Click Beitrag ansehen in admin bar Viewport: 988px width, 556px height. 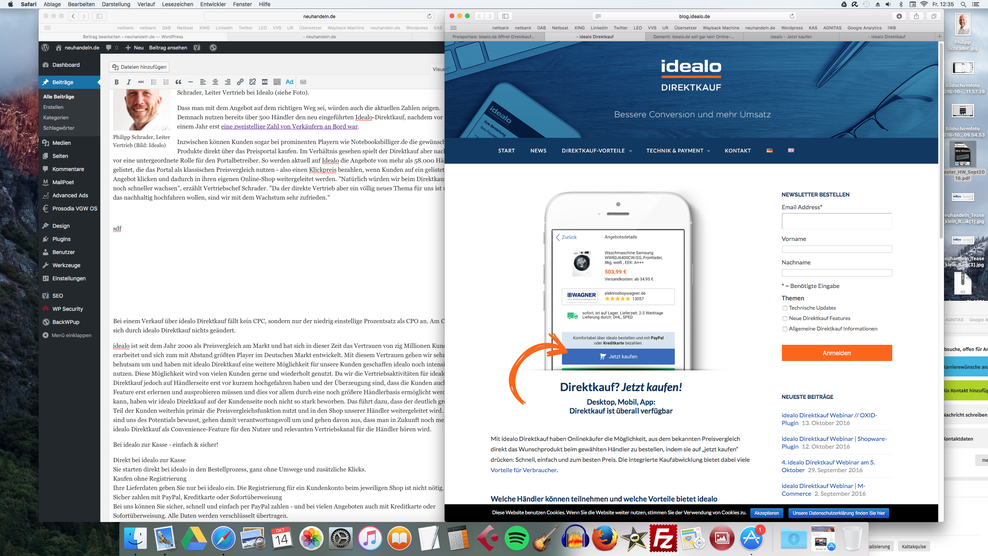click(168, 47)
